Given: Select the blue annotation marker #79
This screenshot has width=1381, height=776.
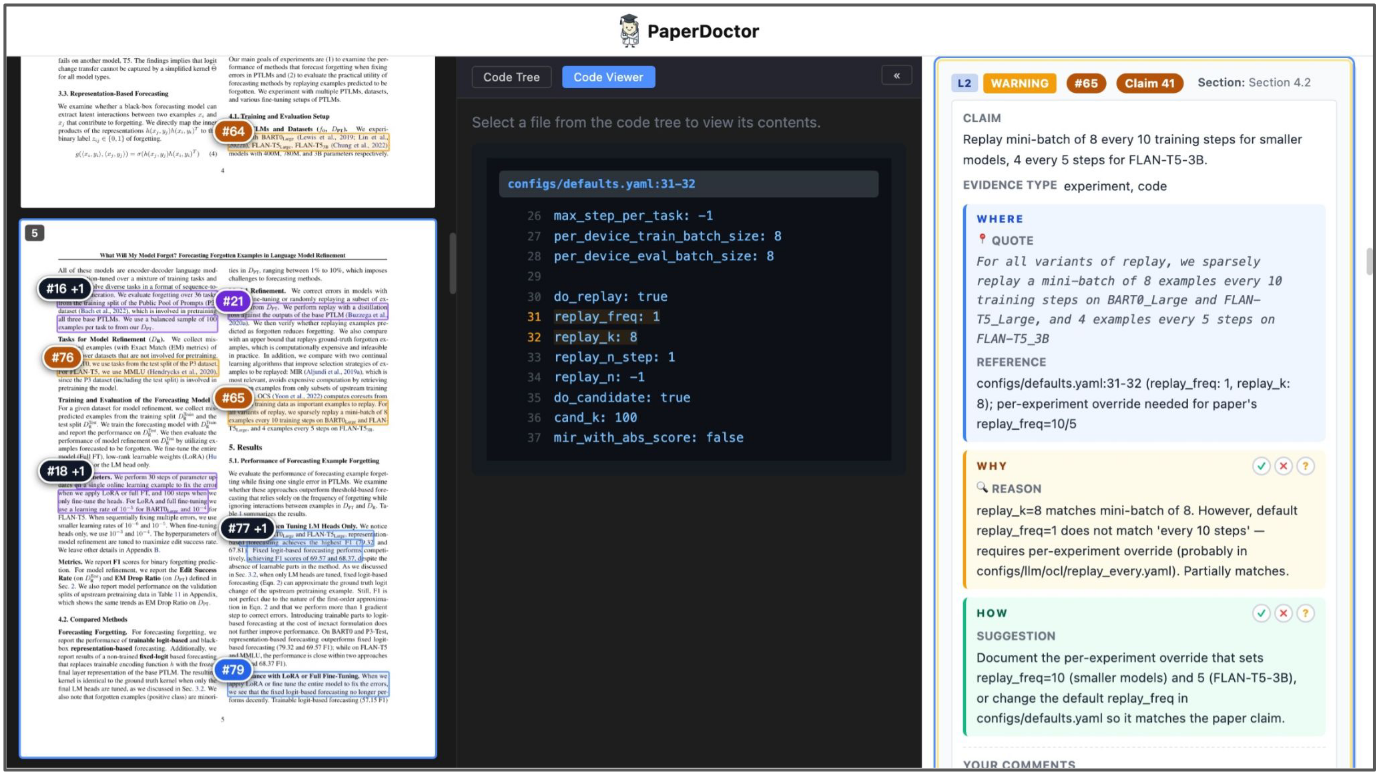Looking at the screenshot, I should pos(233,670).
